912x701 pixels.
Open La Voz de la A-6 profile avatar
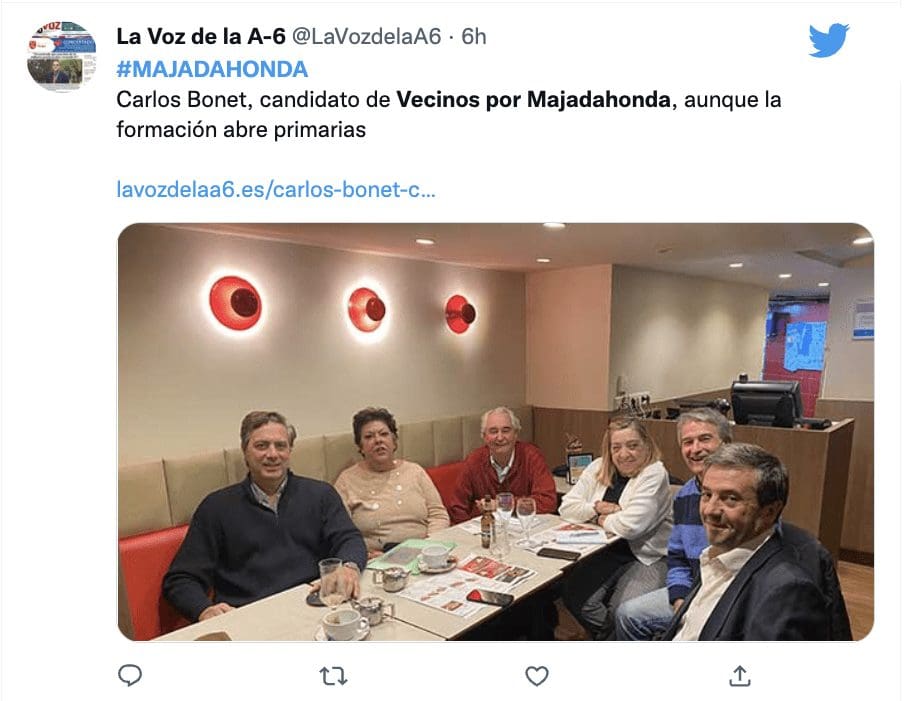[x=61, y=56]
